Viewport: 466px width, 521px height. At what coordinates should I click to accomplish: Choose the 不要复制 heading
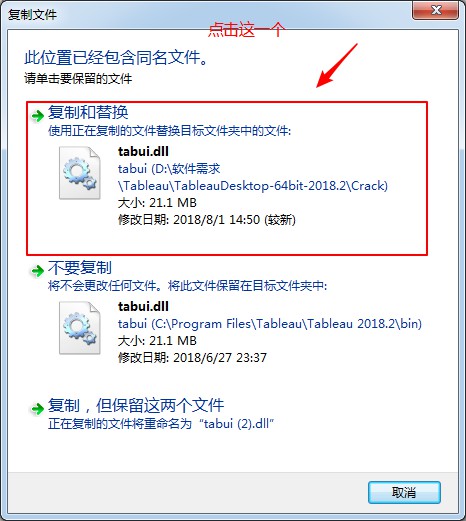pyautogui.click(x=80, y=267)
